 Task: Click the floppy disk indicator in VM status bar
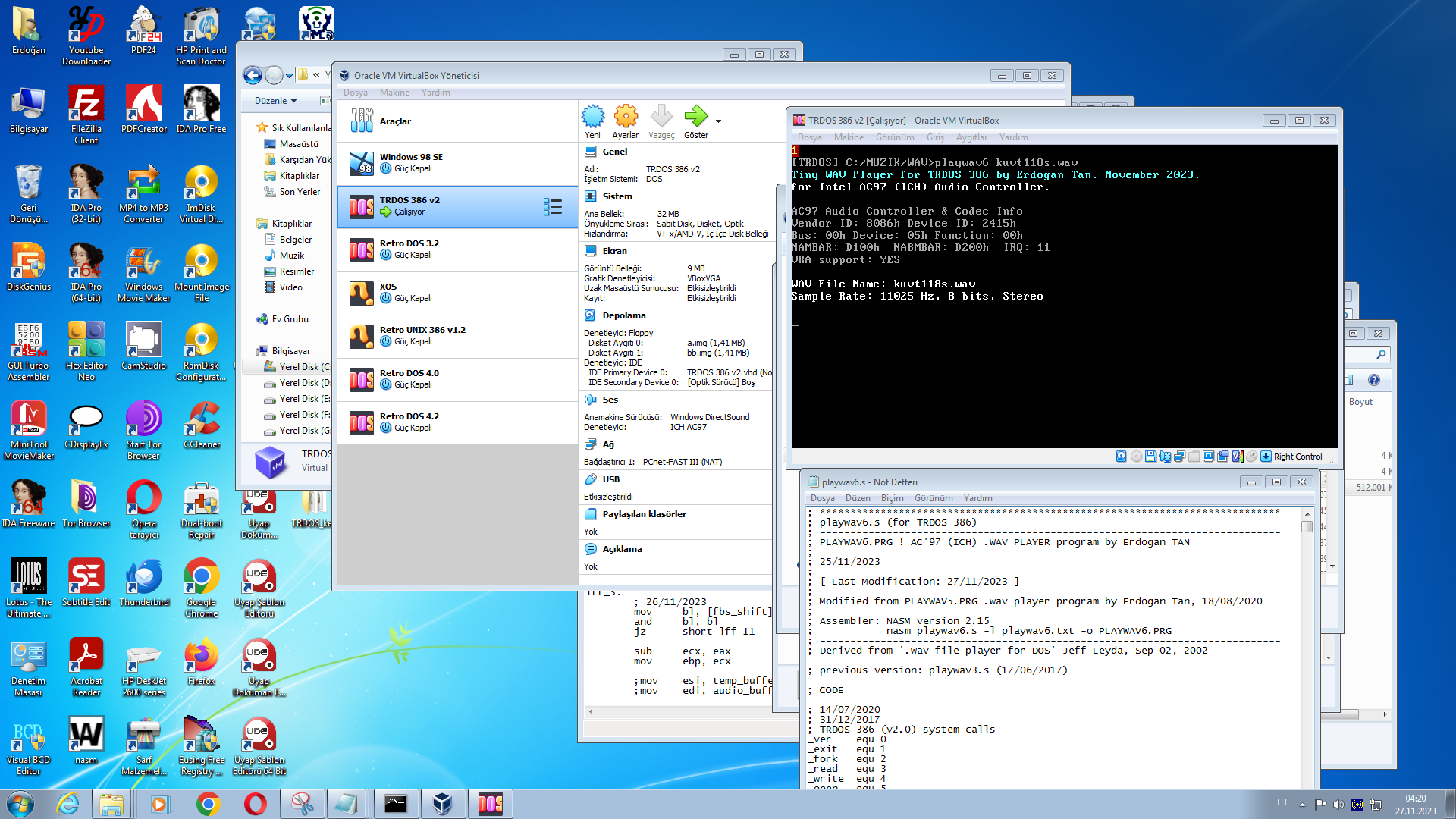1150,457
